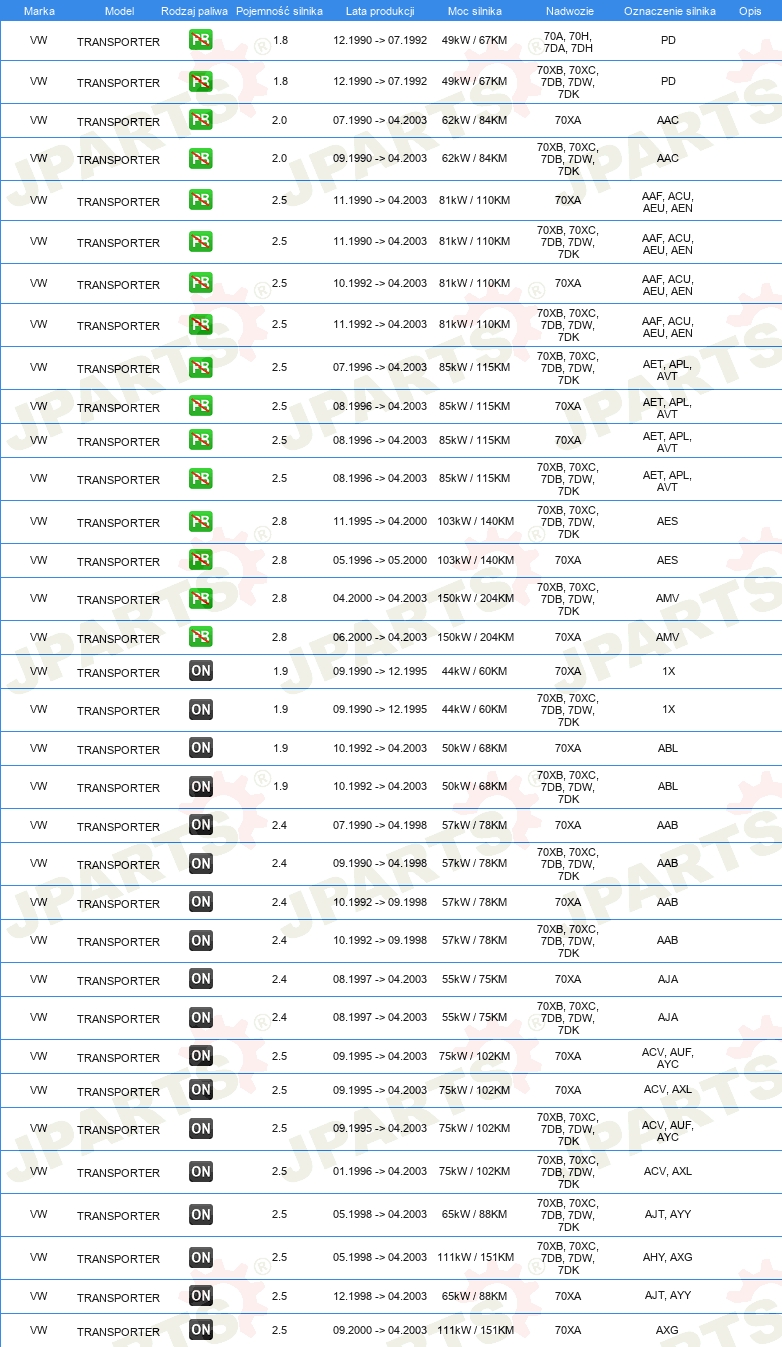Screen dimensions: 782x1347
Task: Click the Oznaczenie silnika column header
Action: point(669,11)
